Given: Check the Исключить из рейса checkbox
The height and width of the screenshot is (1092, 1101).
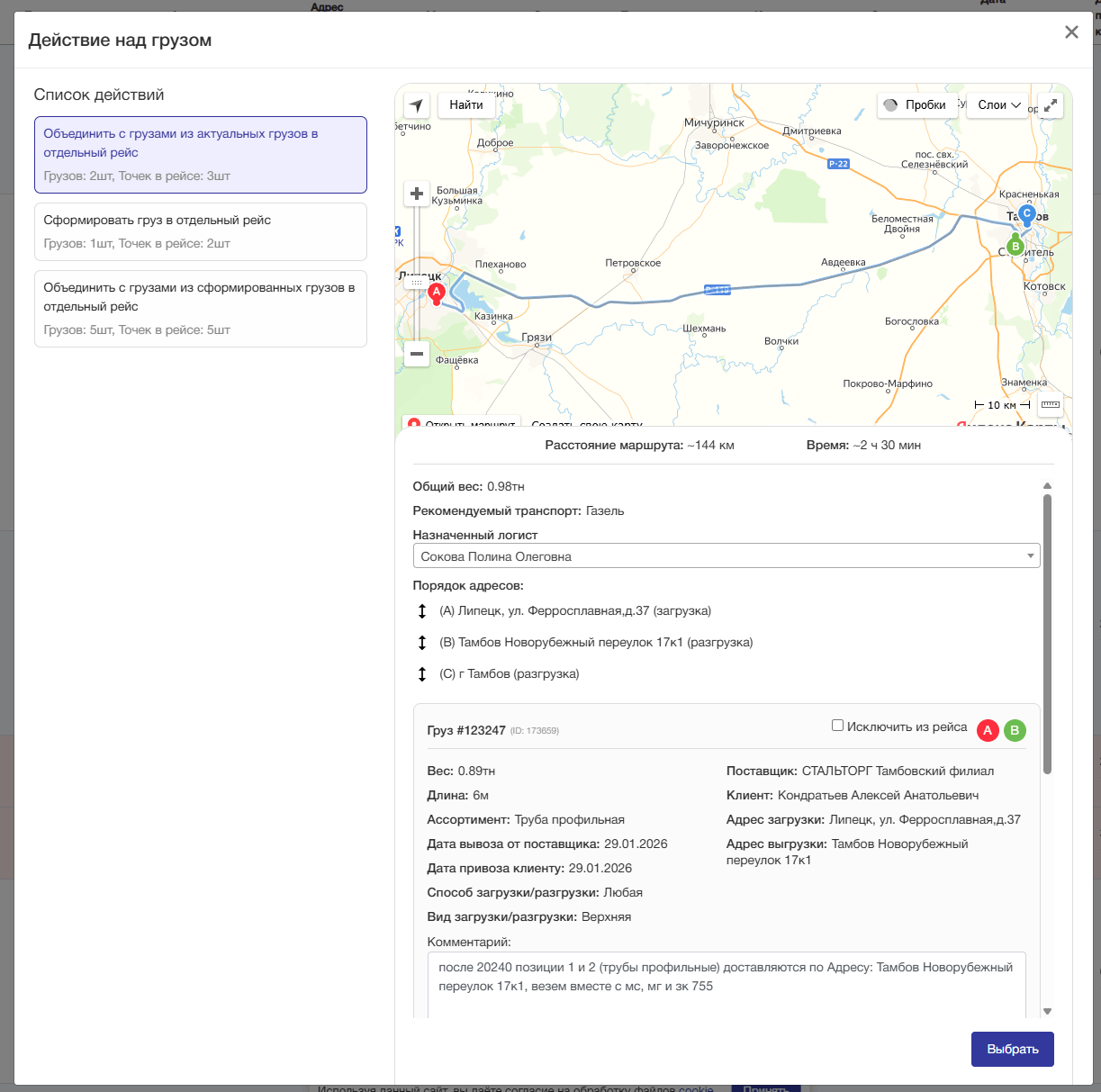Looking at the screenshot, I should 837,726.
